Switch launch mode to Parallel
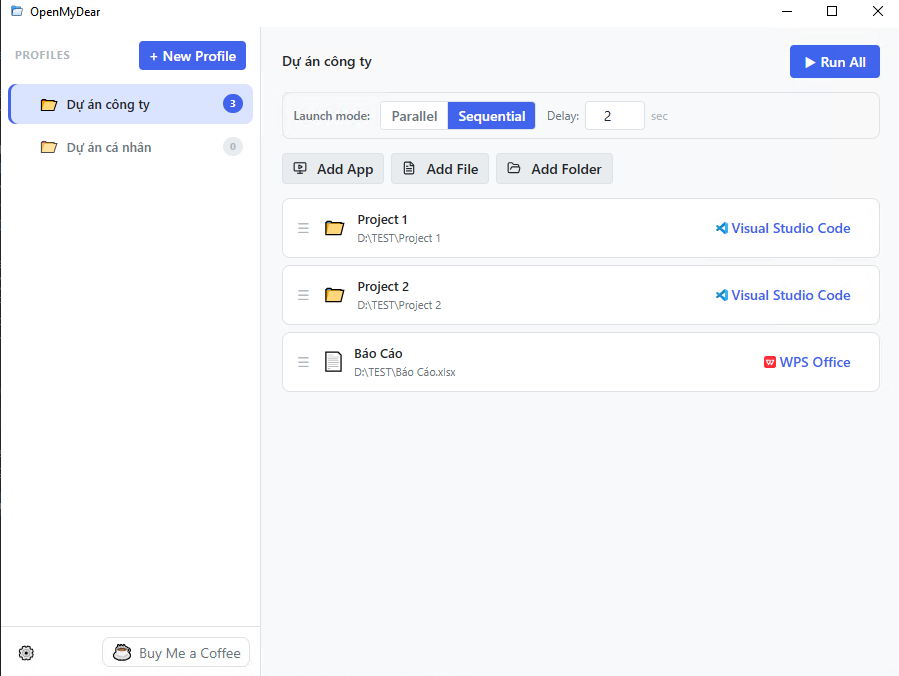The height and width of the screenshot is (676, 899). click(x=414, y=116)
